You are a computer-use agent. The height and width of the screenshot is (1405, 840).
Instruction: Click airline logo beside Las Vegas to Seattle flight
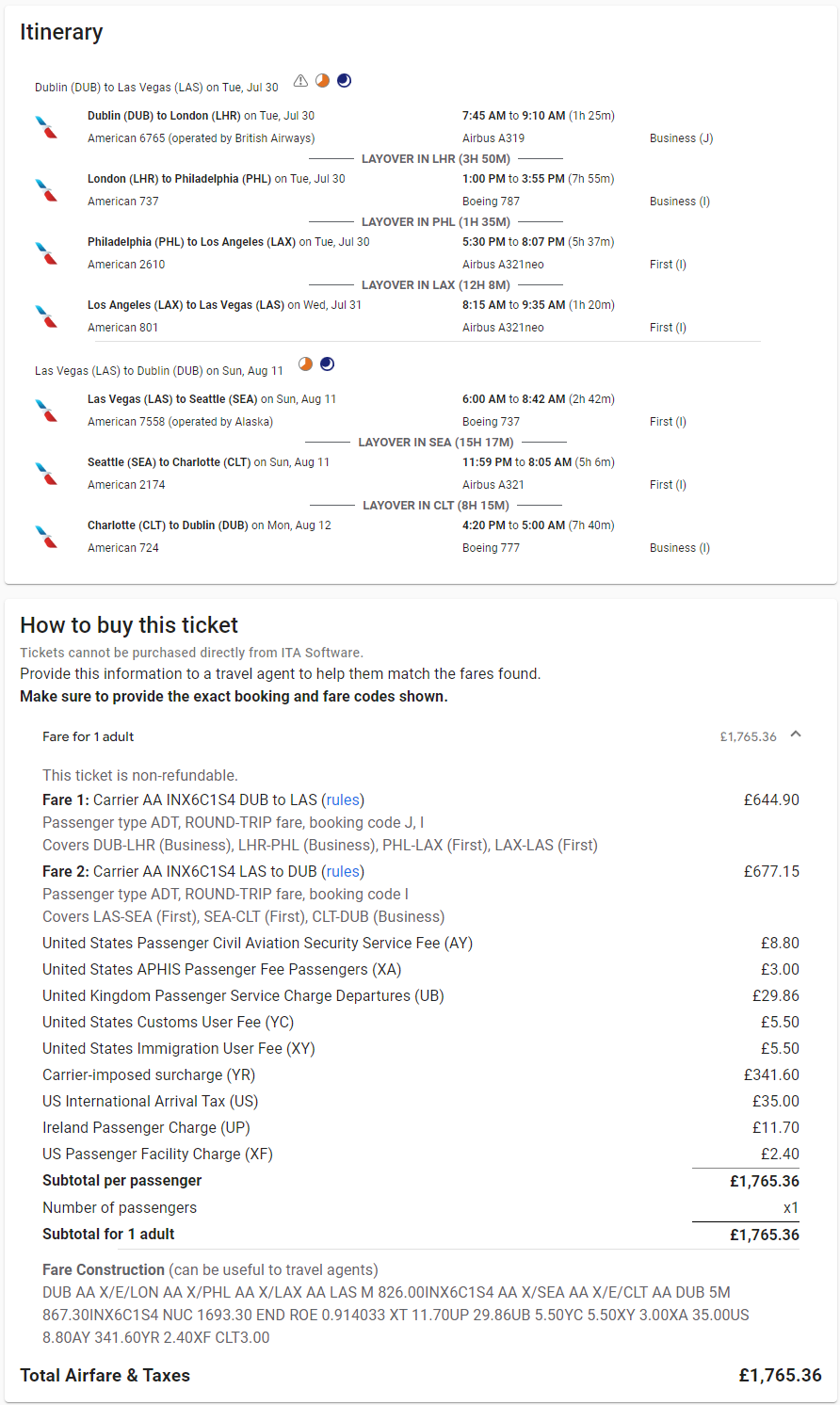pyautogui.click(x=46, y=411)
